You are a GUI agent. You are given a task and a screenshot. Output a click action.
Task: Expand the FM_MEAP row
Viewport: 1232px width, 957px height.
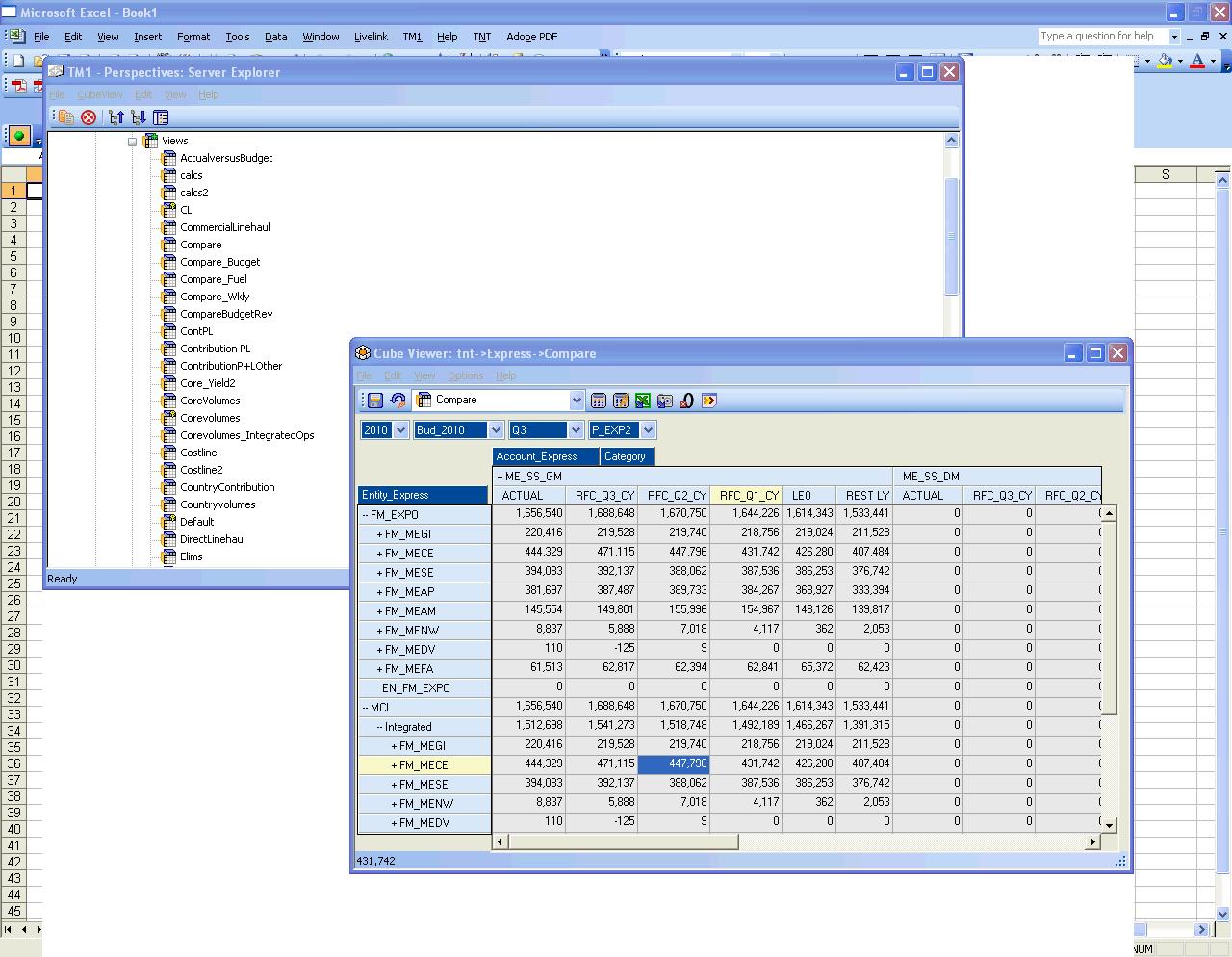point(380,592)
